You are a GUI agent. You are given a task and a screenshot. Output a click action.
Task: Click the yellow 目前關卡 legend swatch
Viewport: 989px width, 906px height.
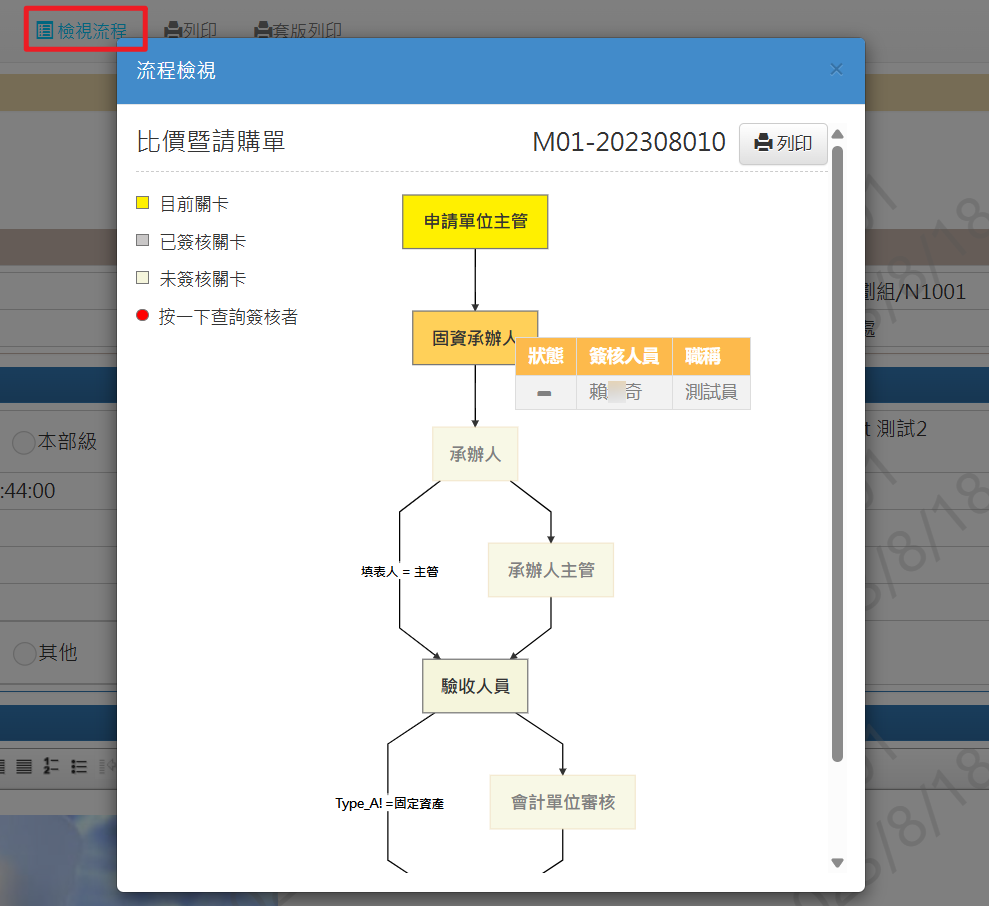pyautogui.click(x=142, y=203)
